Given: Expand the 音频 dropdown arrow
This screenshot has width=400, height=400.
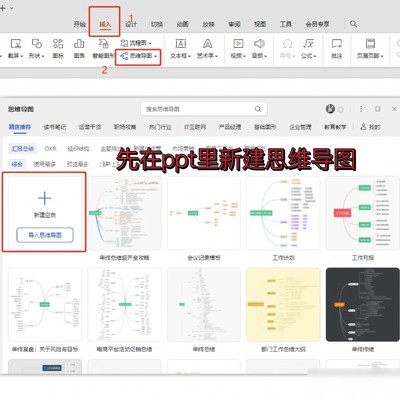Looking at the screenshot, I should point(266,56).
